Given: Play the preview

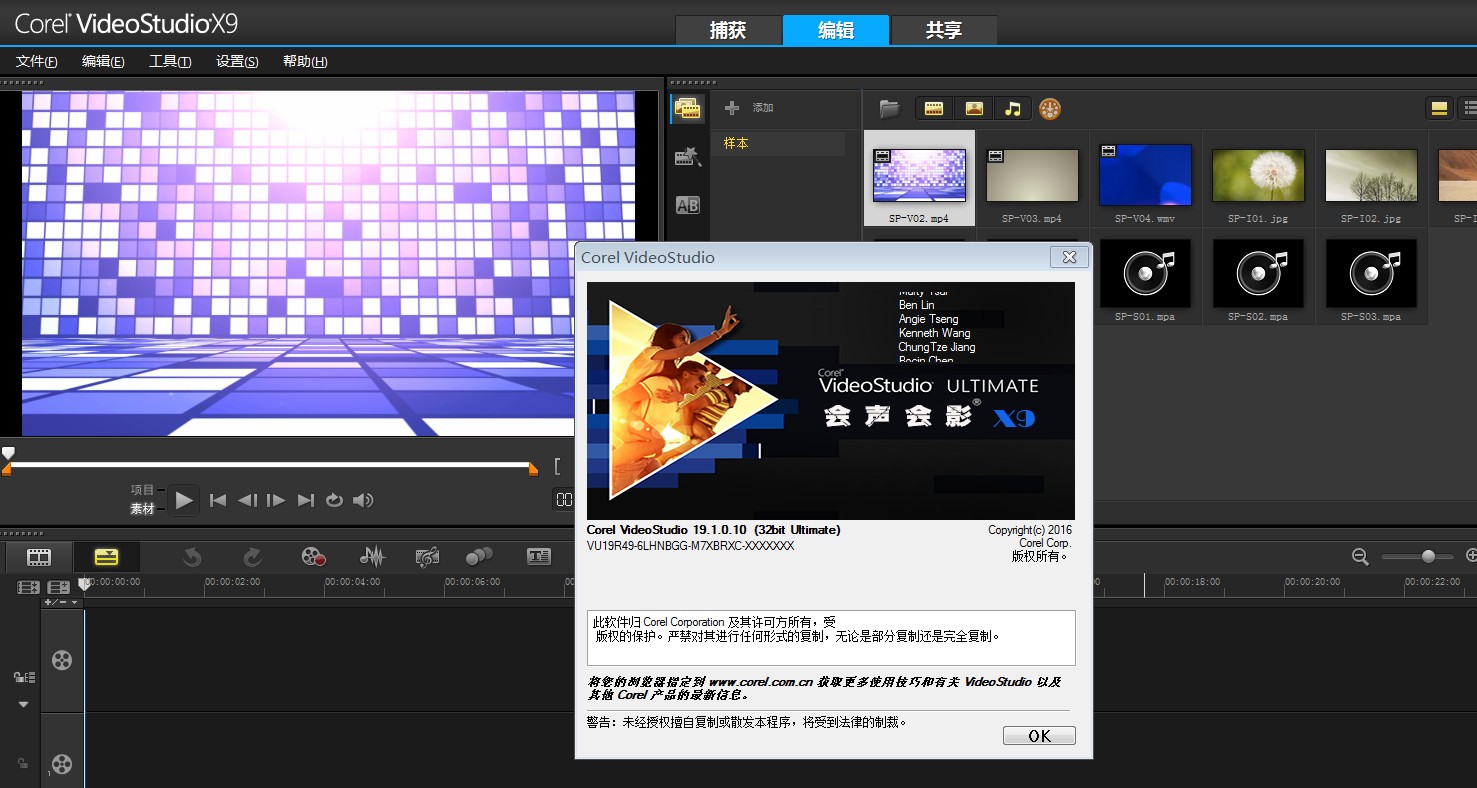Looking at the screenshot, I should (184, 500).
